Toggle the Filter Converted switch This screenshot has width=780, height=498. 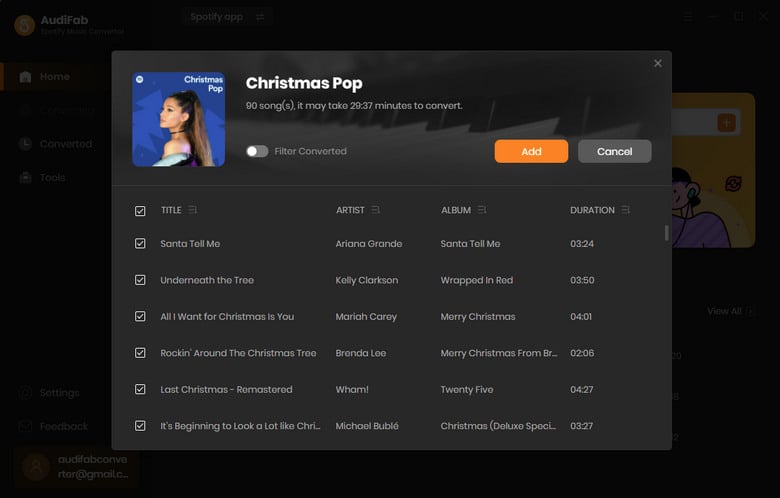pos(257,151)
